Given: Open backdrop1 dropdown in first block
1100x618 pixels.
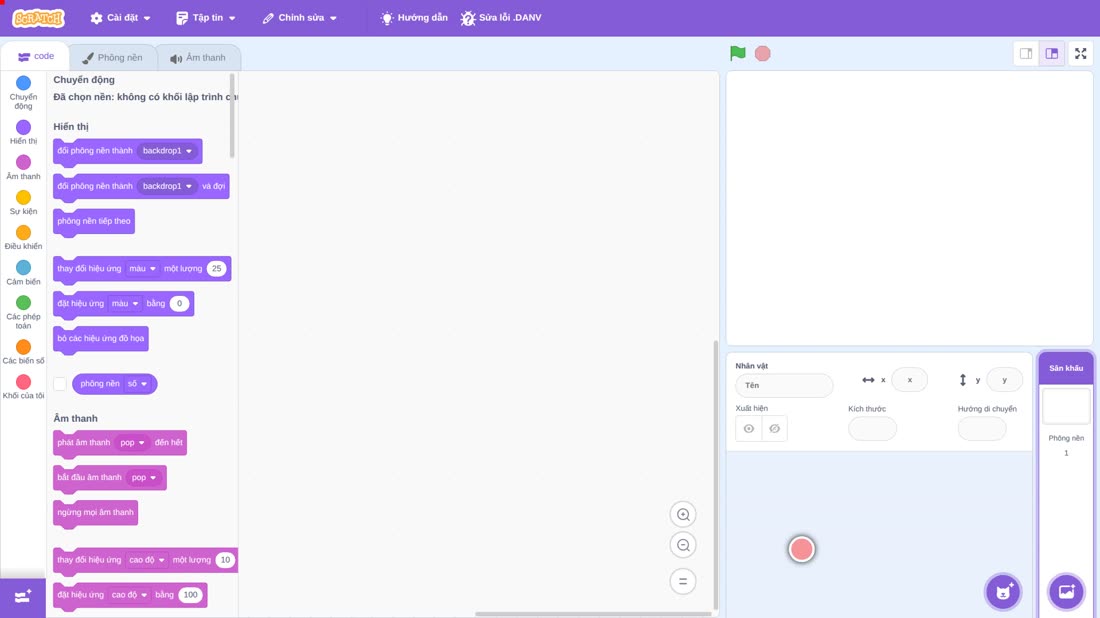Looking at the screenshot, I should tap(167, 151).
